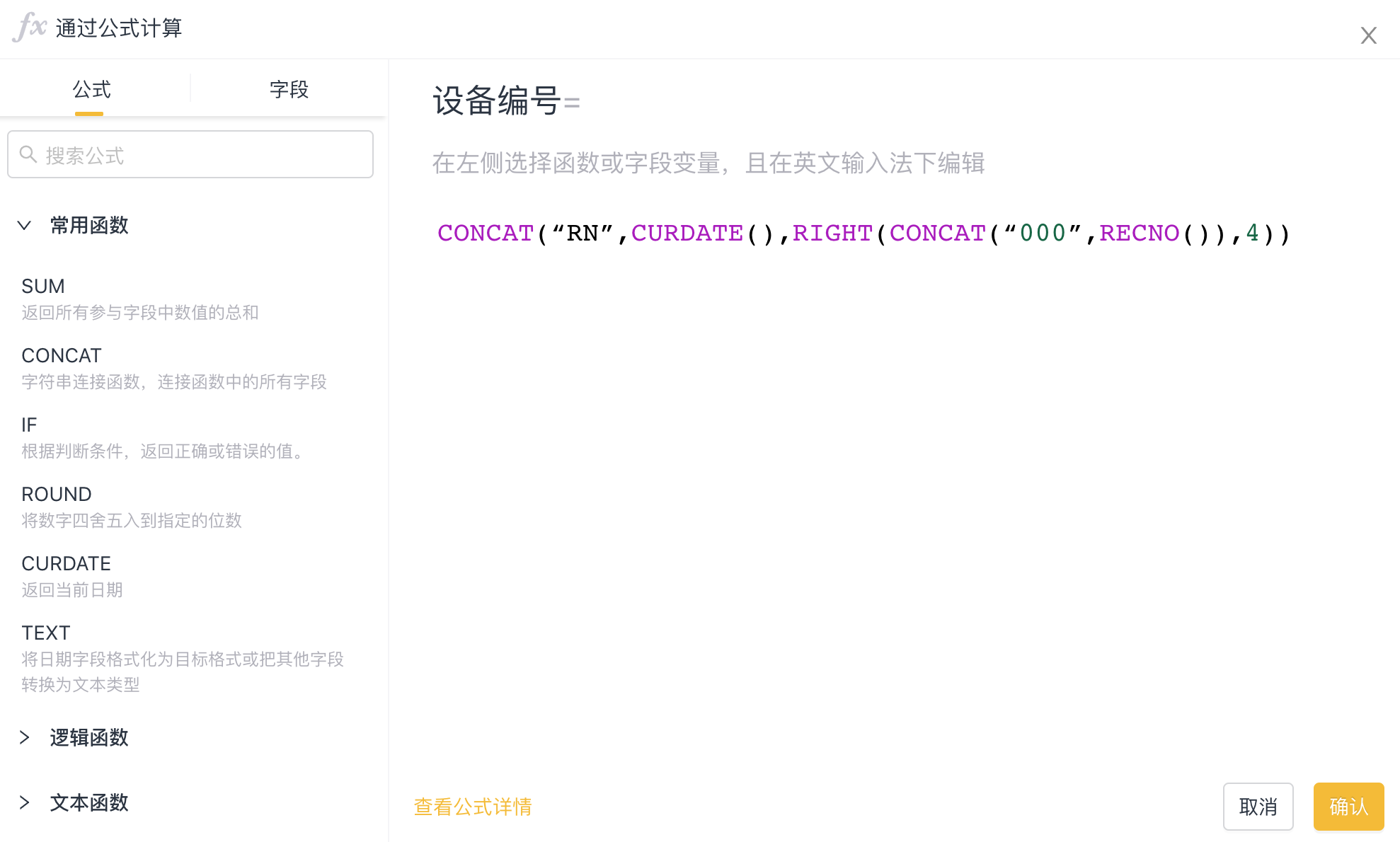The height and width of the screenshot is (842, 1400).
Task: Expand the 文本函数 section chevron
Action: [x=24, y=802]
